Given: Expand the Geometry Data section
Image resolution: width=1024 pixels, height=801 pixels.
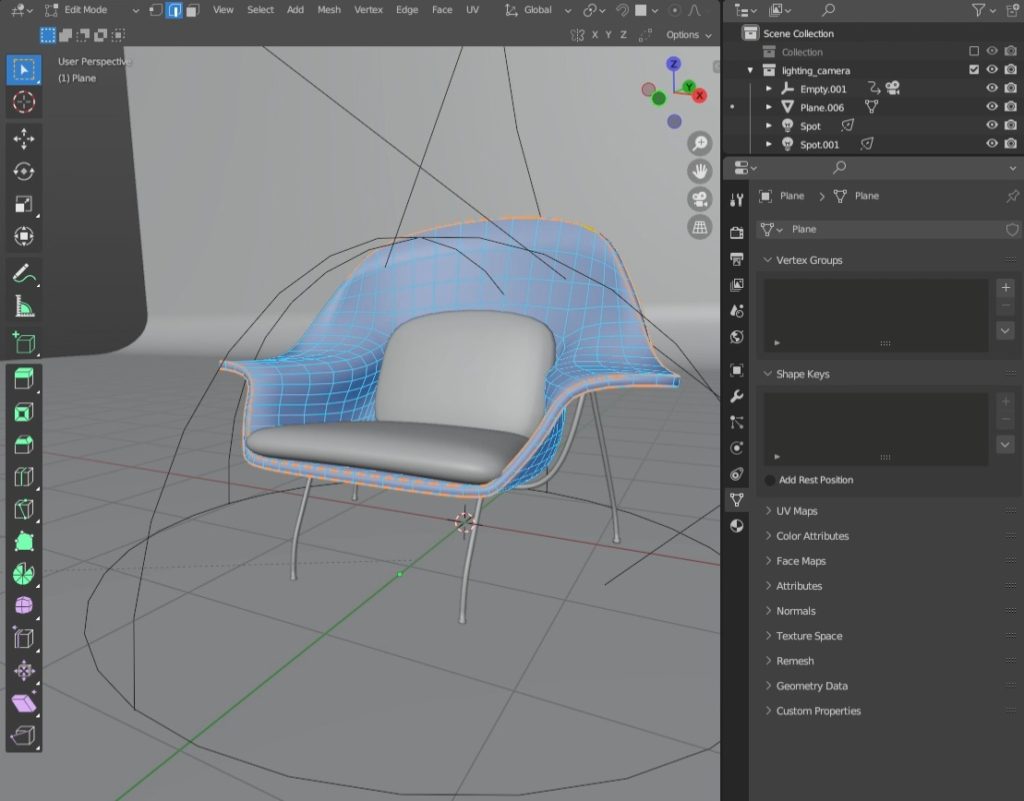Looking at the screenshot, I should point(811,686).
